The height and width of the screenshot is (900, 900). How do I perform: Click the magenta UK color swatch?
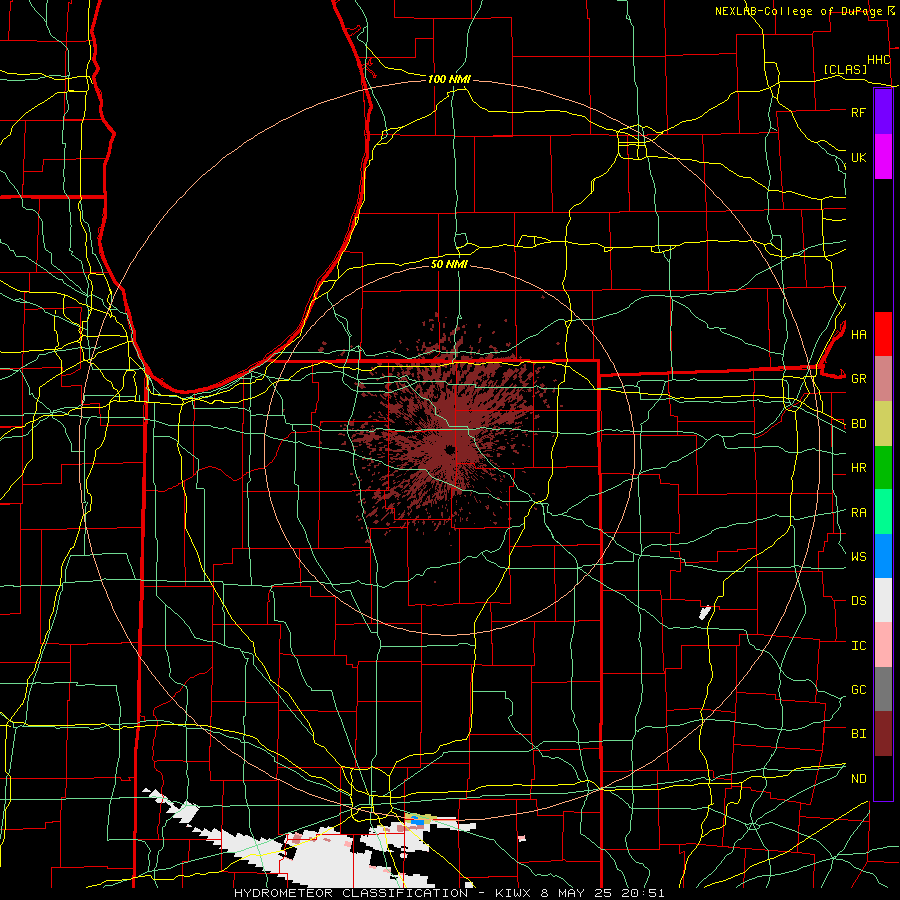point(883,157)
